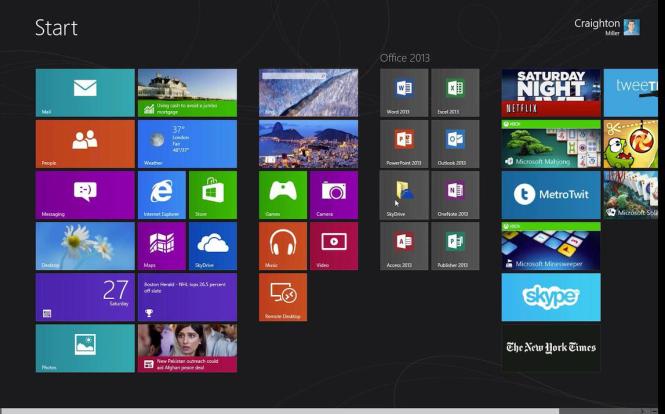Launch the Xbox Games tile
Image resolution: width=665 pixels, height=414 pixels.
point(283,195)
